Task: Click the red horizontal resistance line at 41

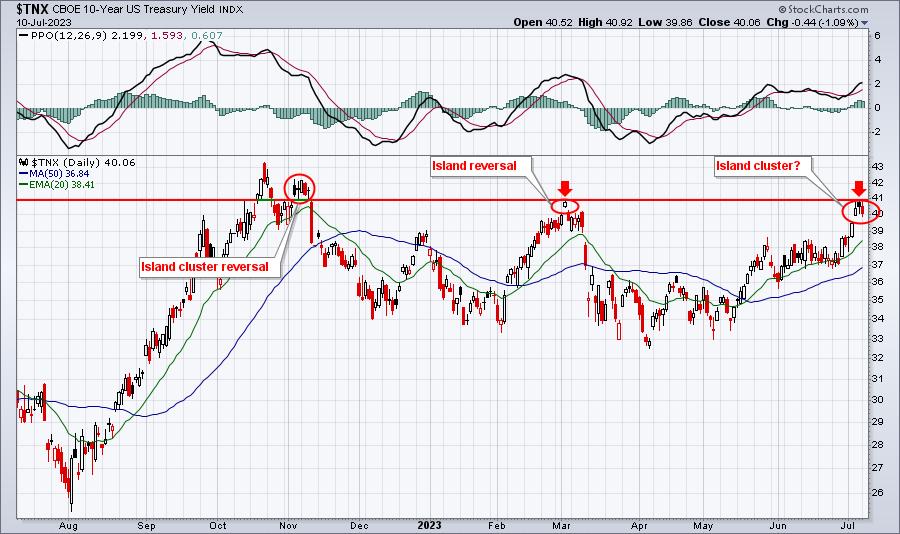Action: tap(441, 200)
